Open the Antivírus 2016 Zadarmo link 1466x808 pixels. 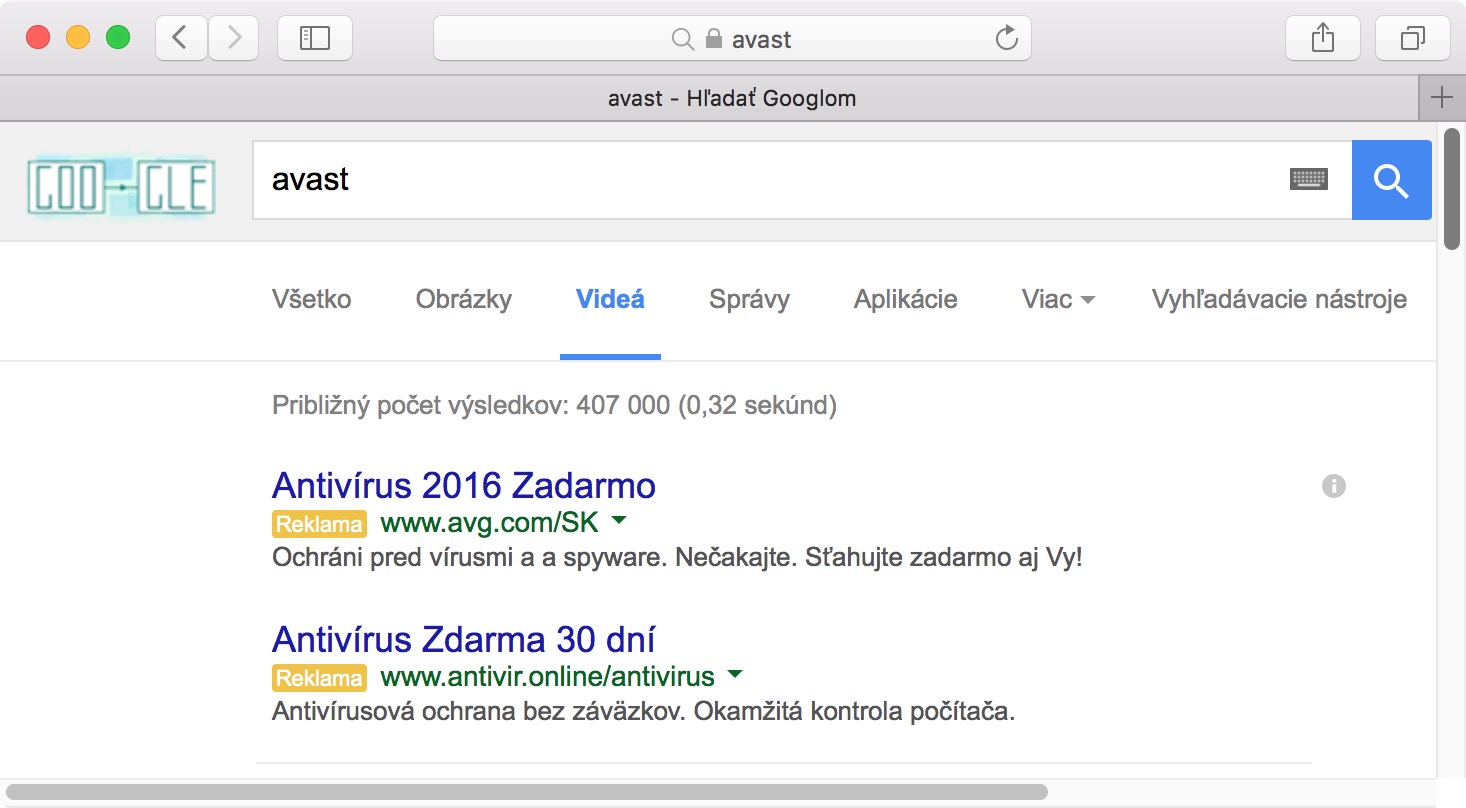coord(464,486)
